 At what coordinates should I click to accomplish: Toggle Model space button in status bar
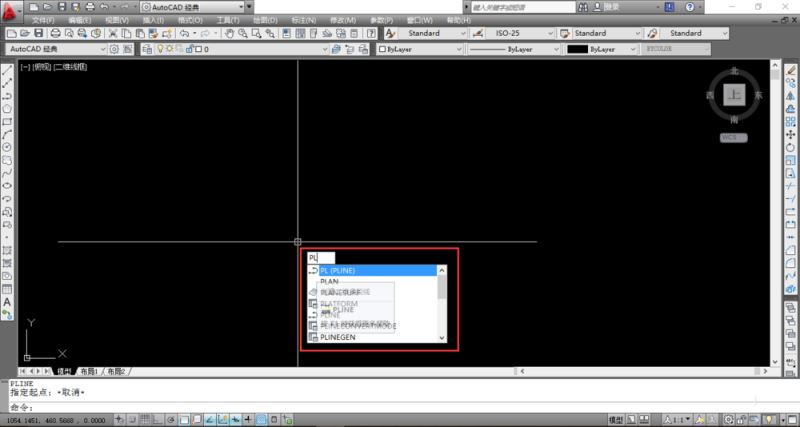pos(616,420)
